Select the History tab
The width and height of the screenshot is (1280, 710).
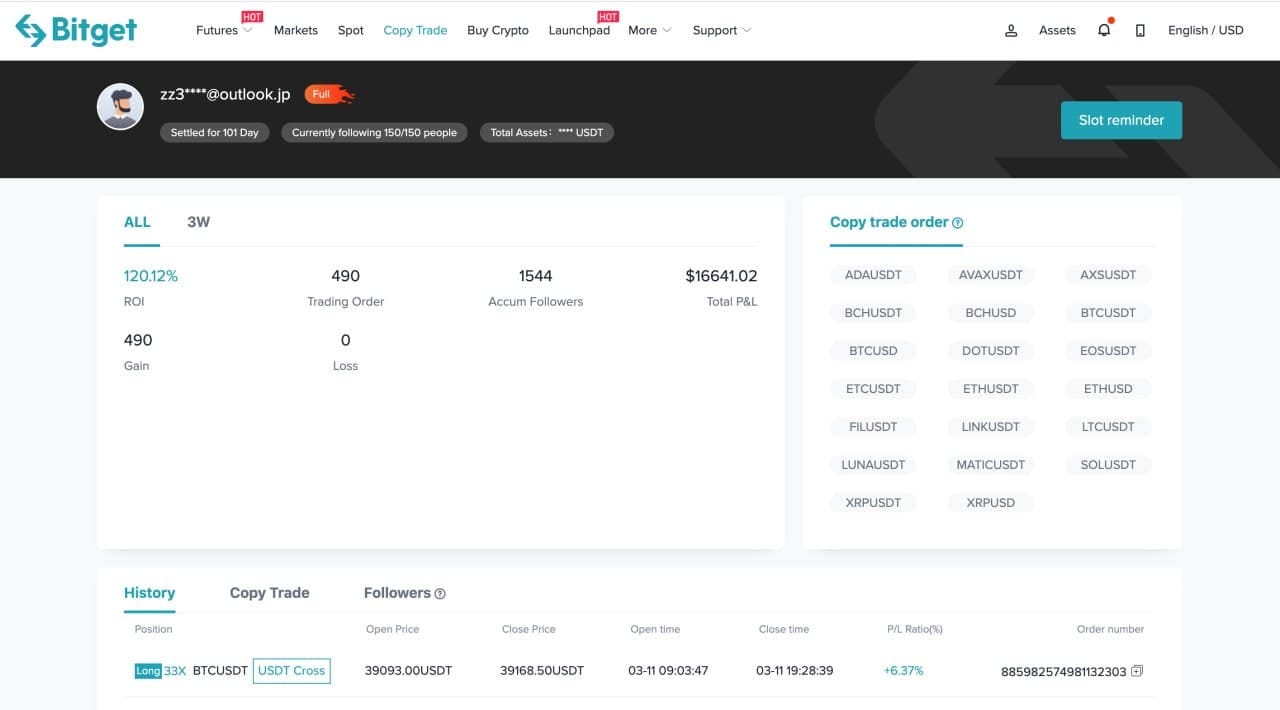[149, 593]
